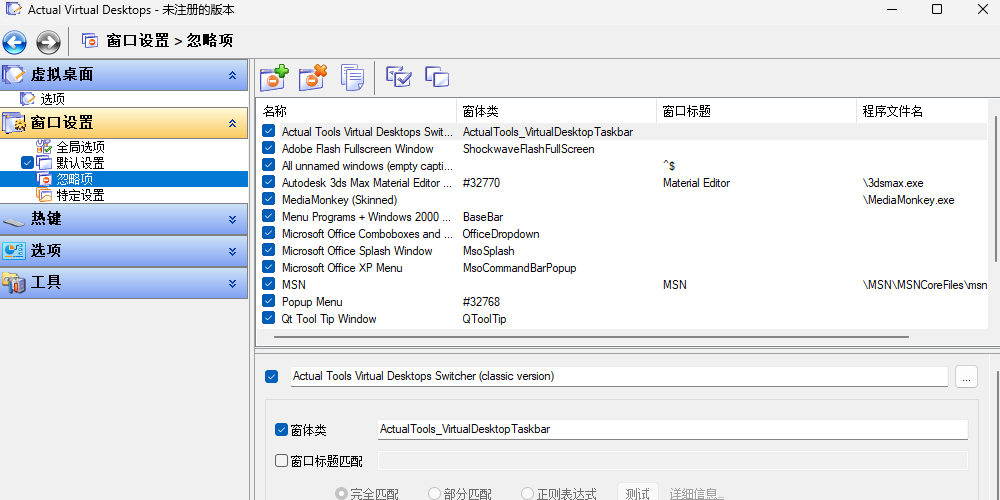Choose the 完全匹配 radio option
This screenshot has width=1000, height=500.
point(341,494)
